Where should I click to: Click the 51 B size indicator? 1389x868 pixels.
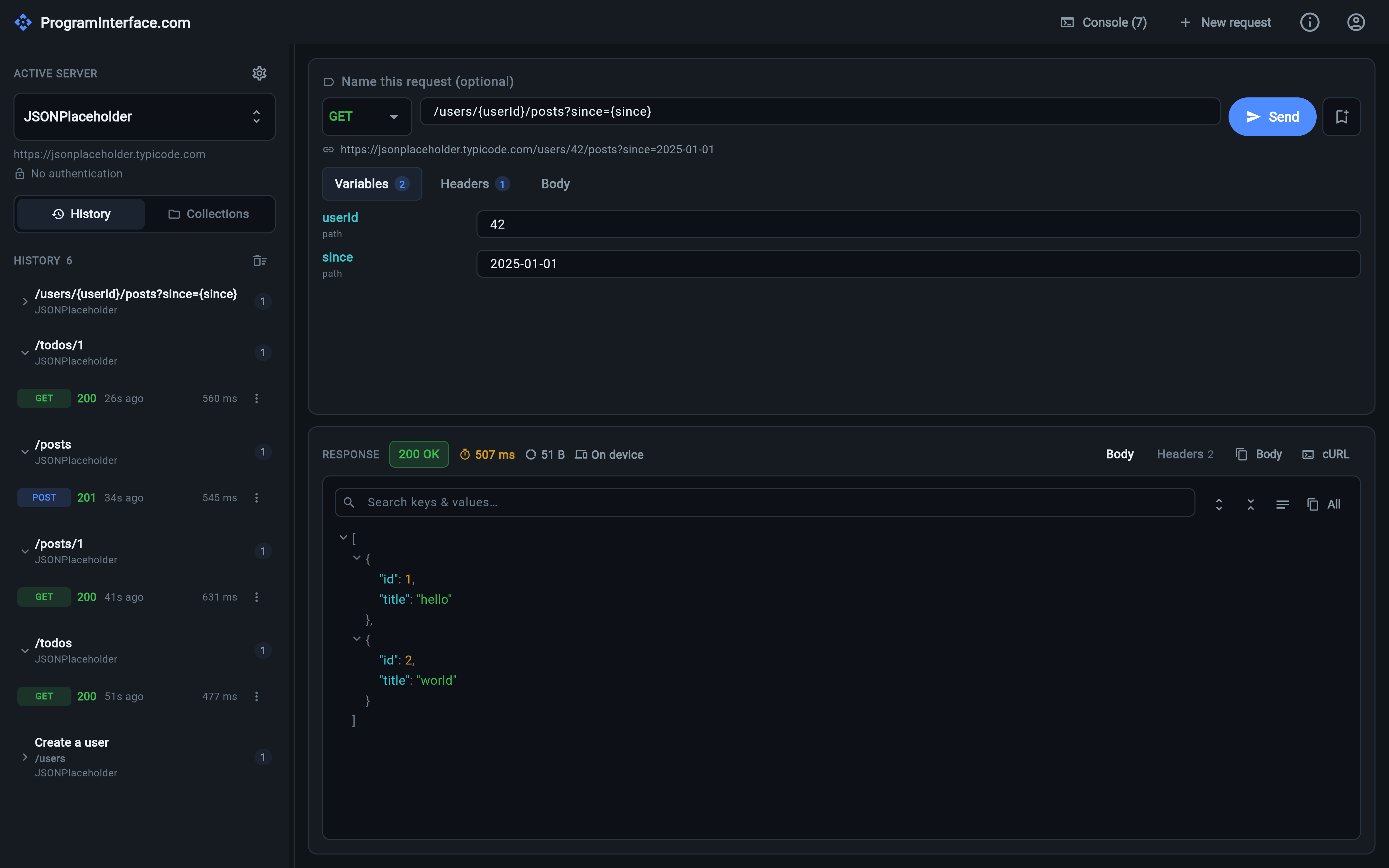pos(545,455)
